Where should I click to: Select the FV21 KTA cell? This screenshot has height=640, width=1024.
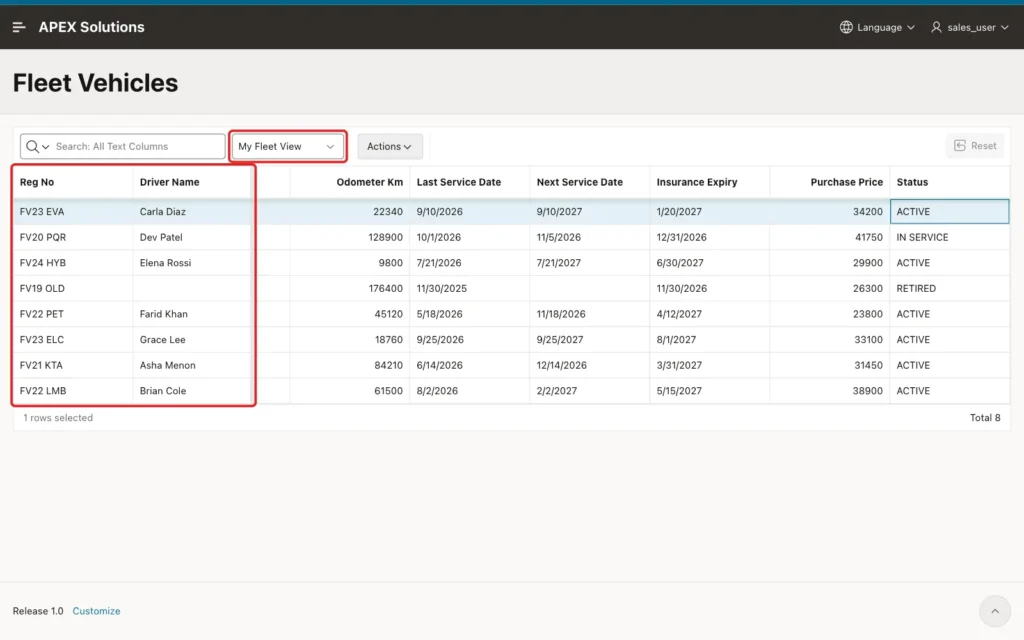73,365
